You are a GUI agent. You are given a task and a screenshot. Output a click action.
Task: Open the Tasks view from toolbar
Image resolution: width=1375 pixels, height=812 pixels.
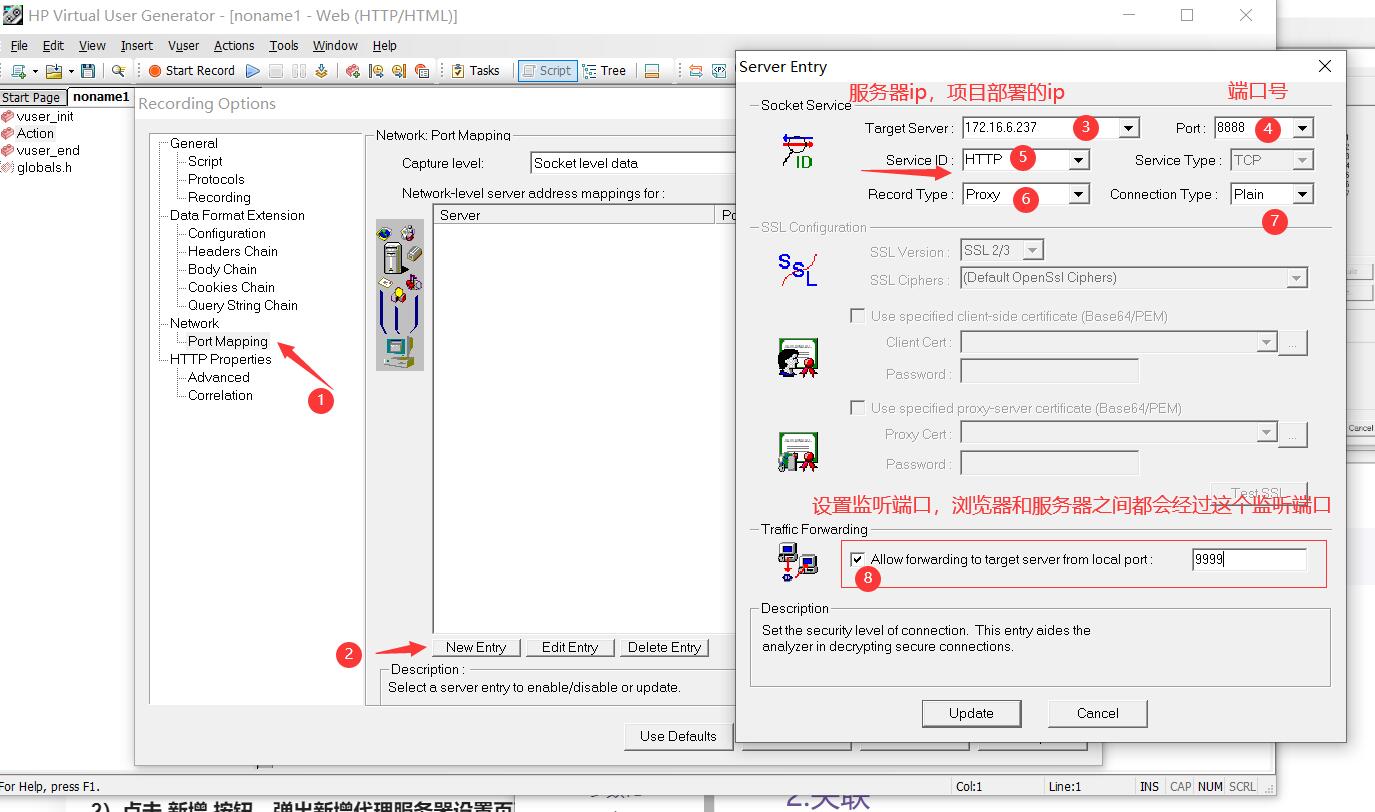click(475, 70)
